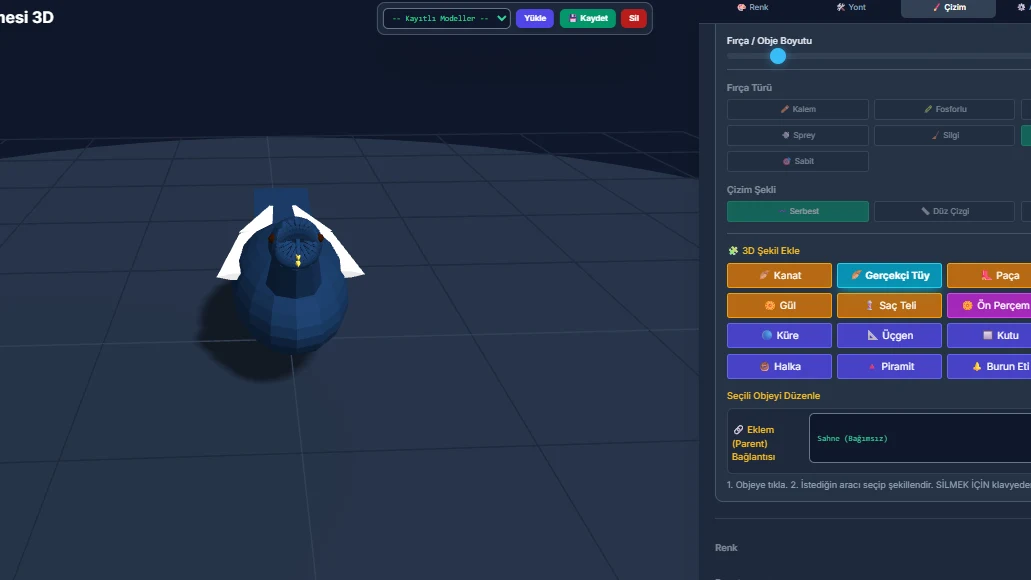Choose the Serbest drawing shape

pyautogui.click(x=798, y=211)
